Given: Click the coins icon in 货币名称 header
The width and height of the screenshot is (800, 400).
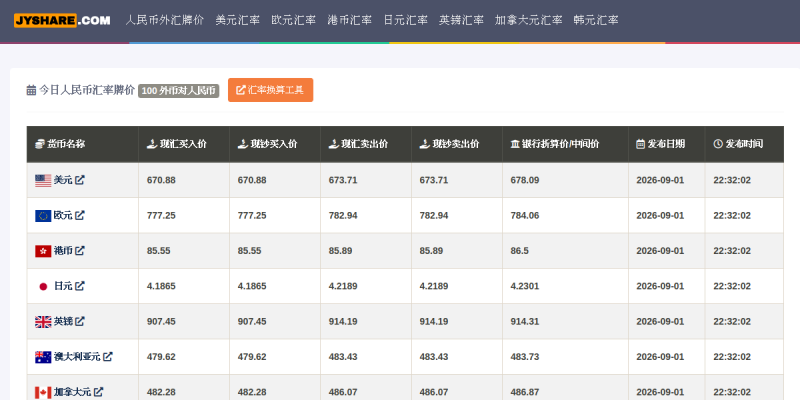Looking at the screenshot, I should (40, 144).
